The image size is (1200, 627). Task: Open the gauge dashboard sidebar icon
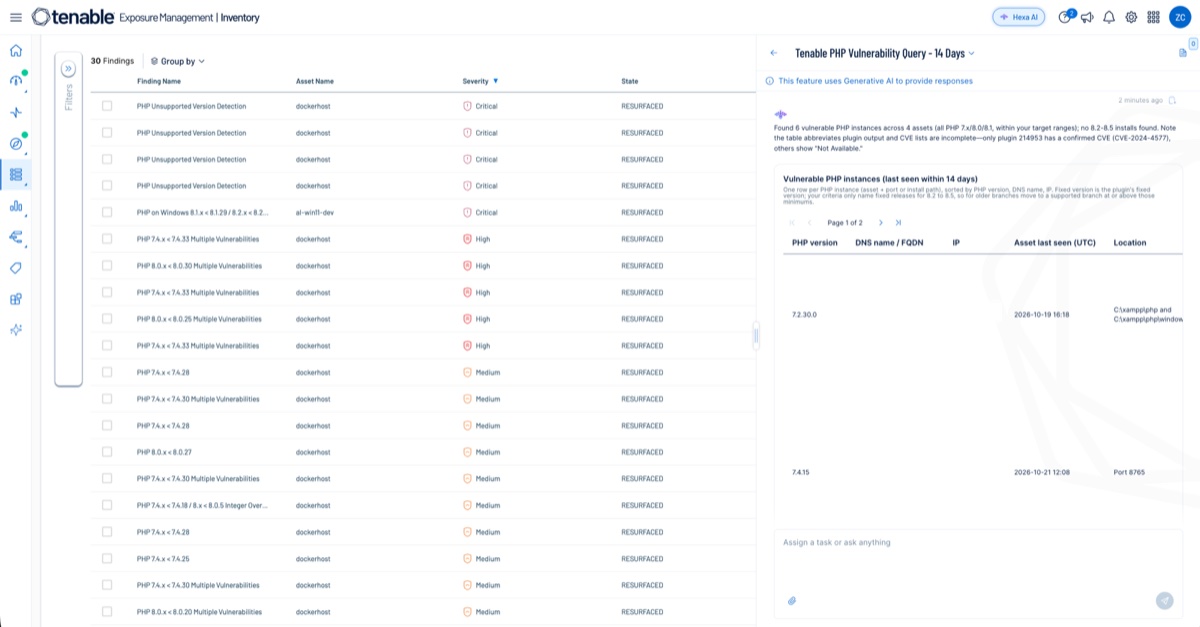pyautogui.click(x=15, y=82)
